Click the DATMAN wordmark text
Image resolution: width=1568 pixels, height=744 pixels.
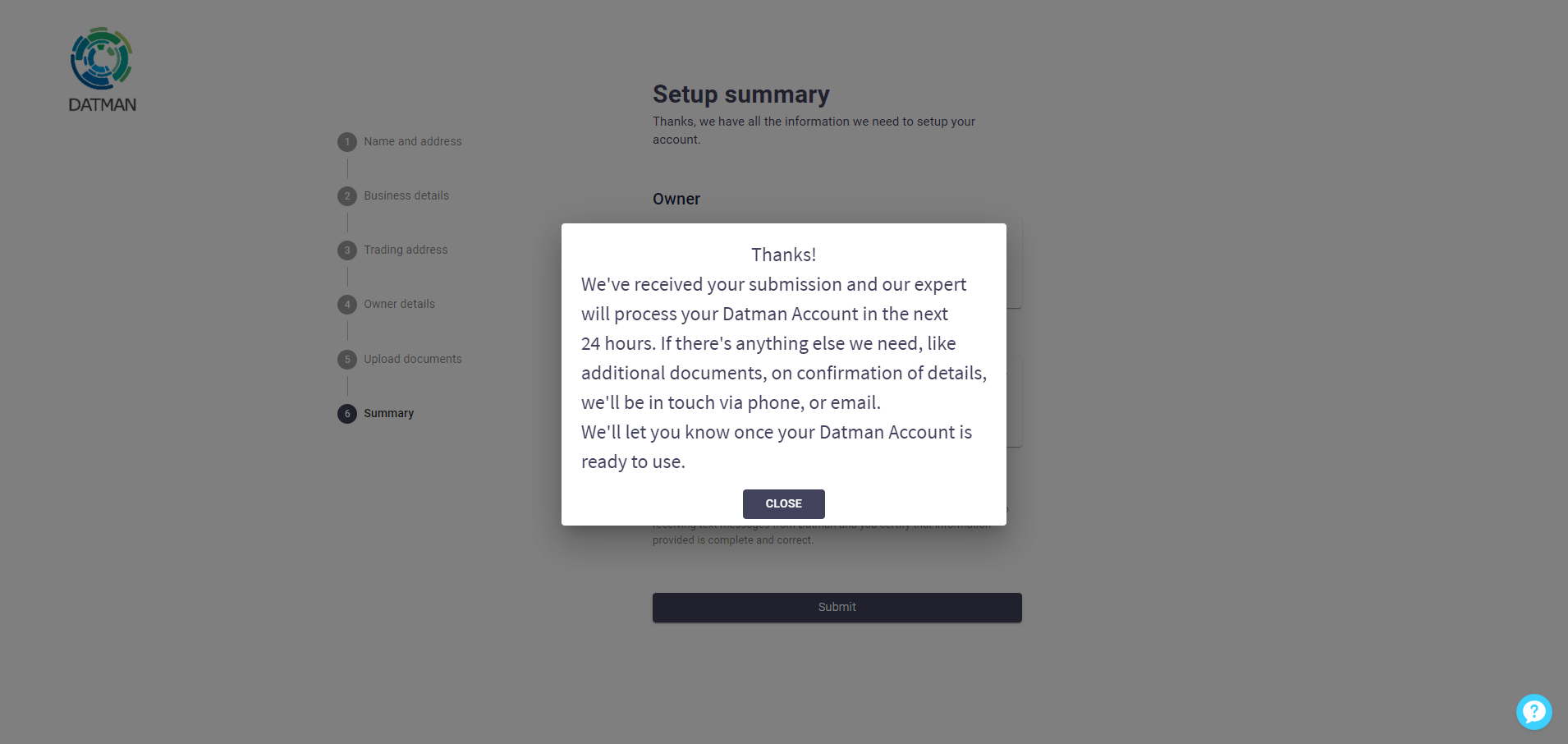tap(102, 104)
